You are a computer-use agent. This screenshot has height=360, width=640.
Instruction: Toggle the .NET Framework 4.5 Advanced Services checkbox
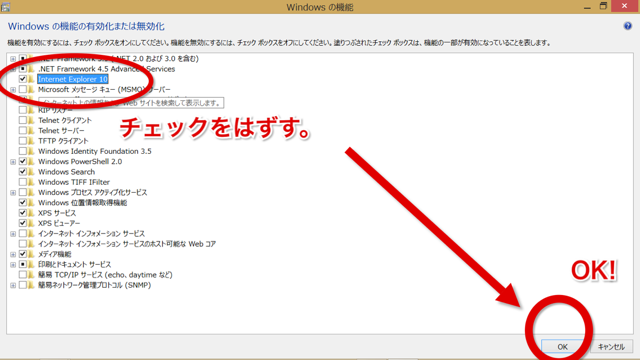point(23,69)
